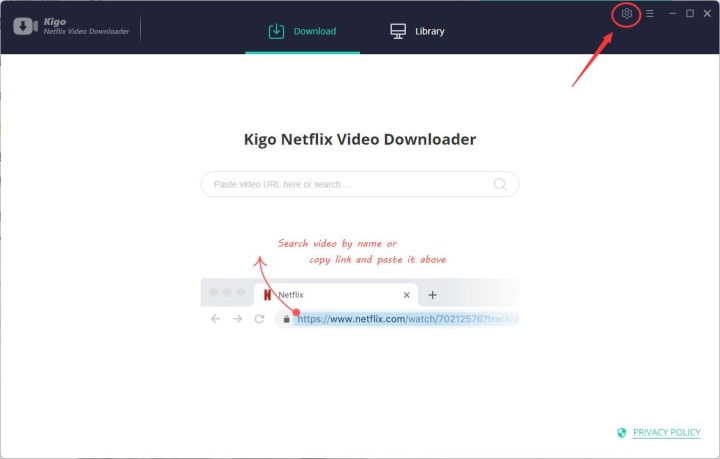Open the PRIVACY POLICY link
The image size is (720, 459).
667,432
